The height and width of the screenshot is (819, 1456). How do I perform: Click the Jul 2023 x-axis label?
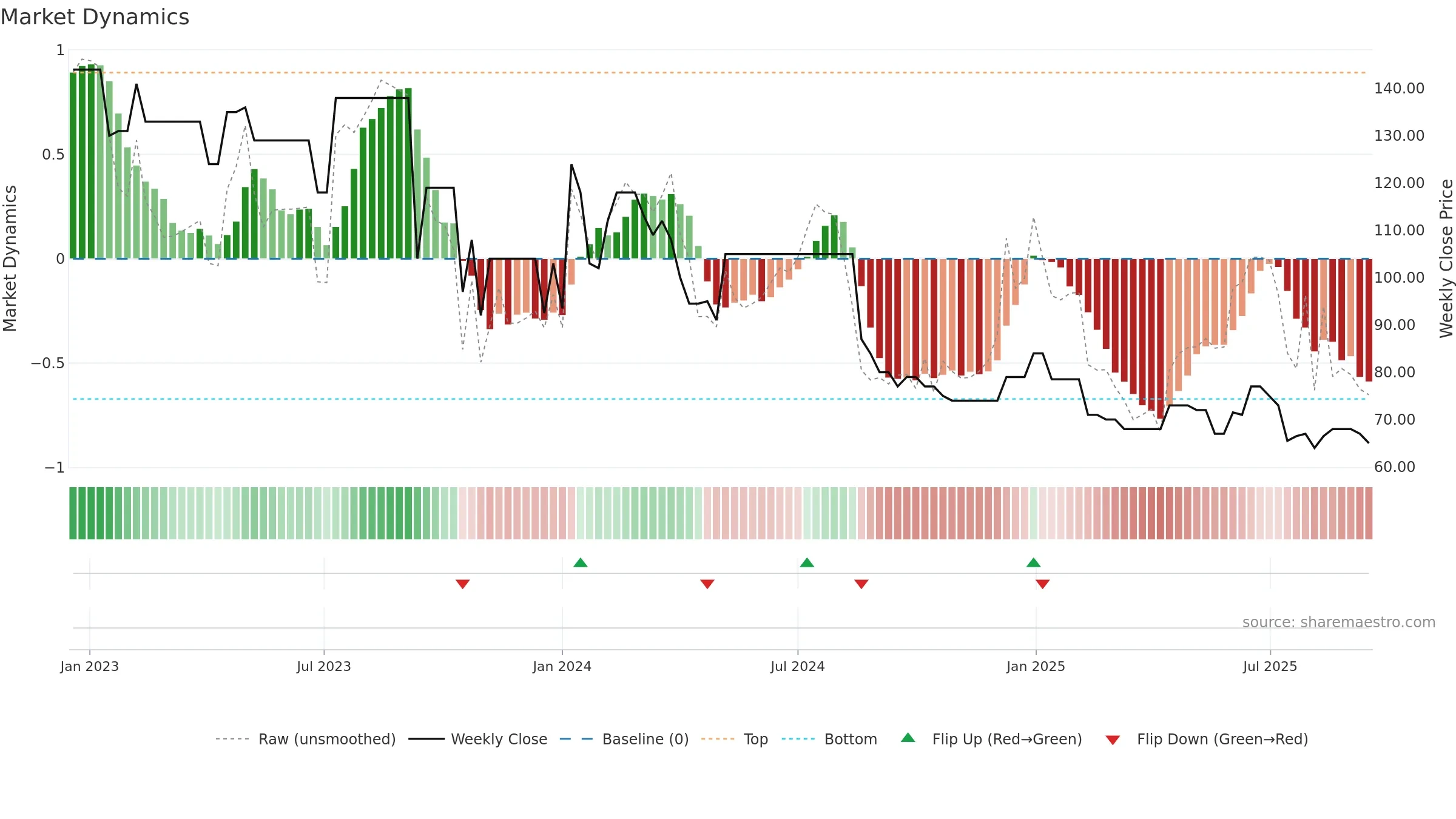(x=324, y=666)
